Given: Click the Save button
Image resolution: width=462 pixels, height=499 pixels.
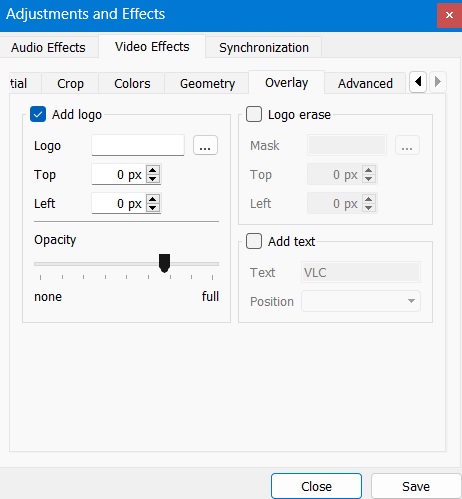Looking at the screenshot, I should click(416, 486).
